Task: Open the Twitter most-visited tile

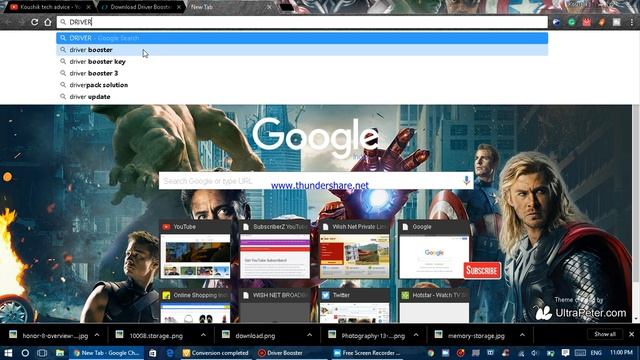Action: (354, 306)
